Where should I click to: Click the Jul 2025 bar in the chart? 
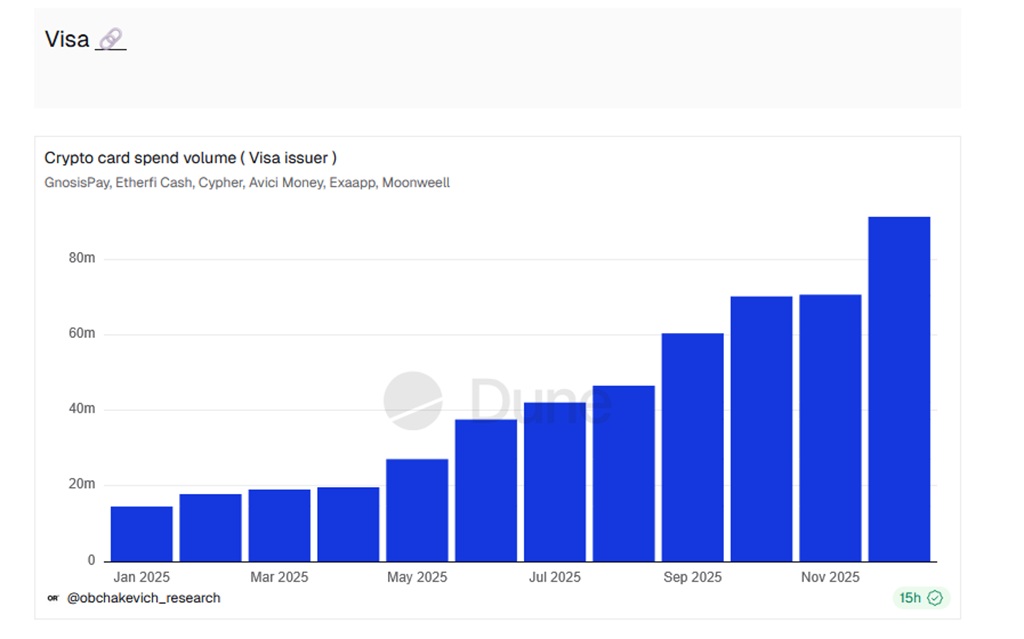pyautogui.click(x=555, y=480)
